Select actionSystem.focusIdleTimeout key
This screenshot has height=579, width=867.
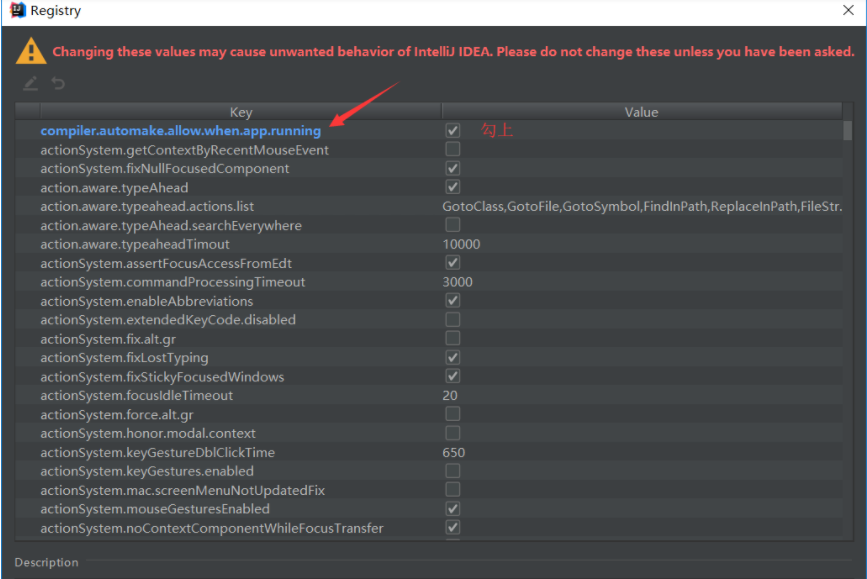[137, 396]
